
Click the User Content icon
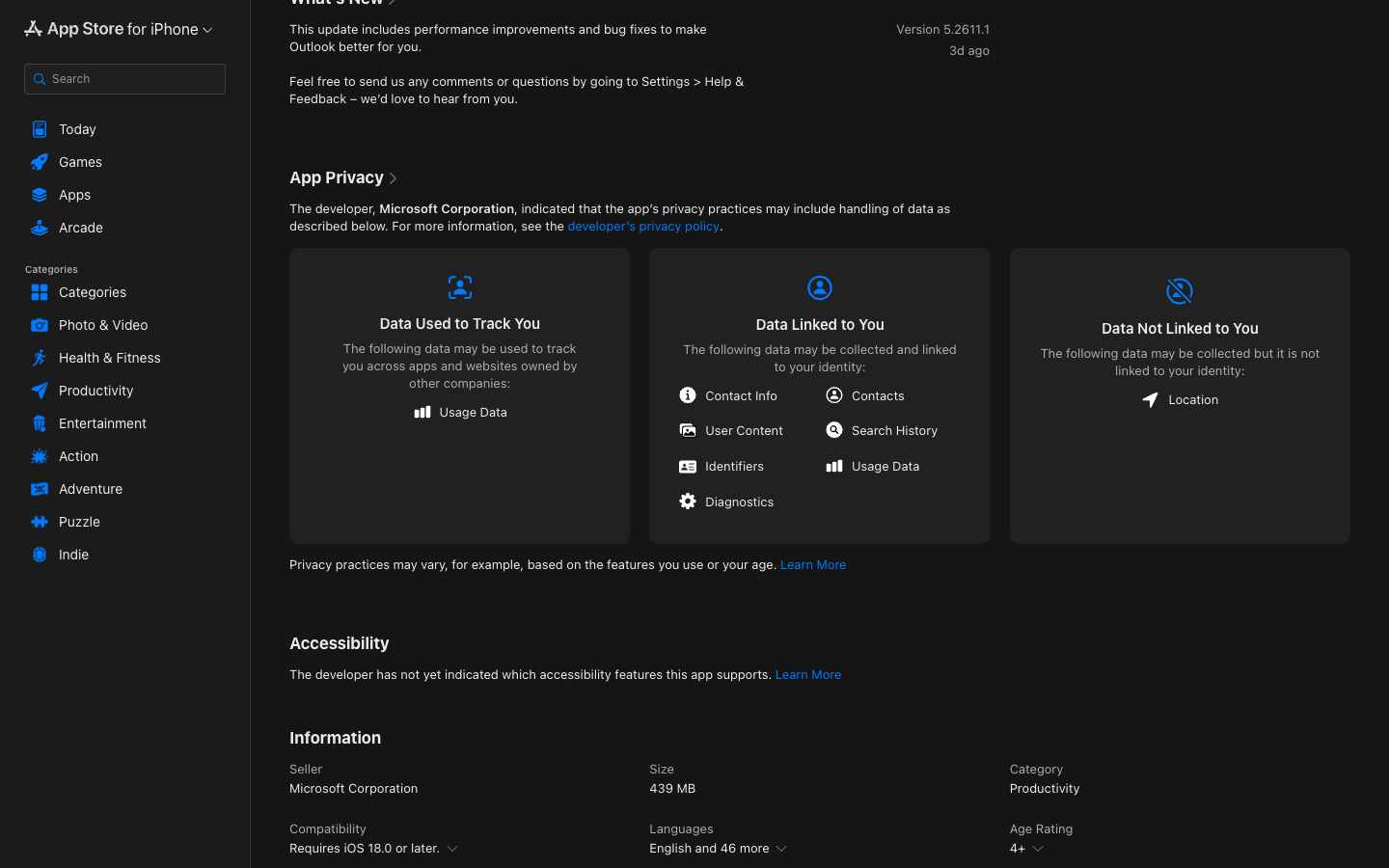pos(688,430)
